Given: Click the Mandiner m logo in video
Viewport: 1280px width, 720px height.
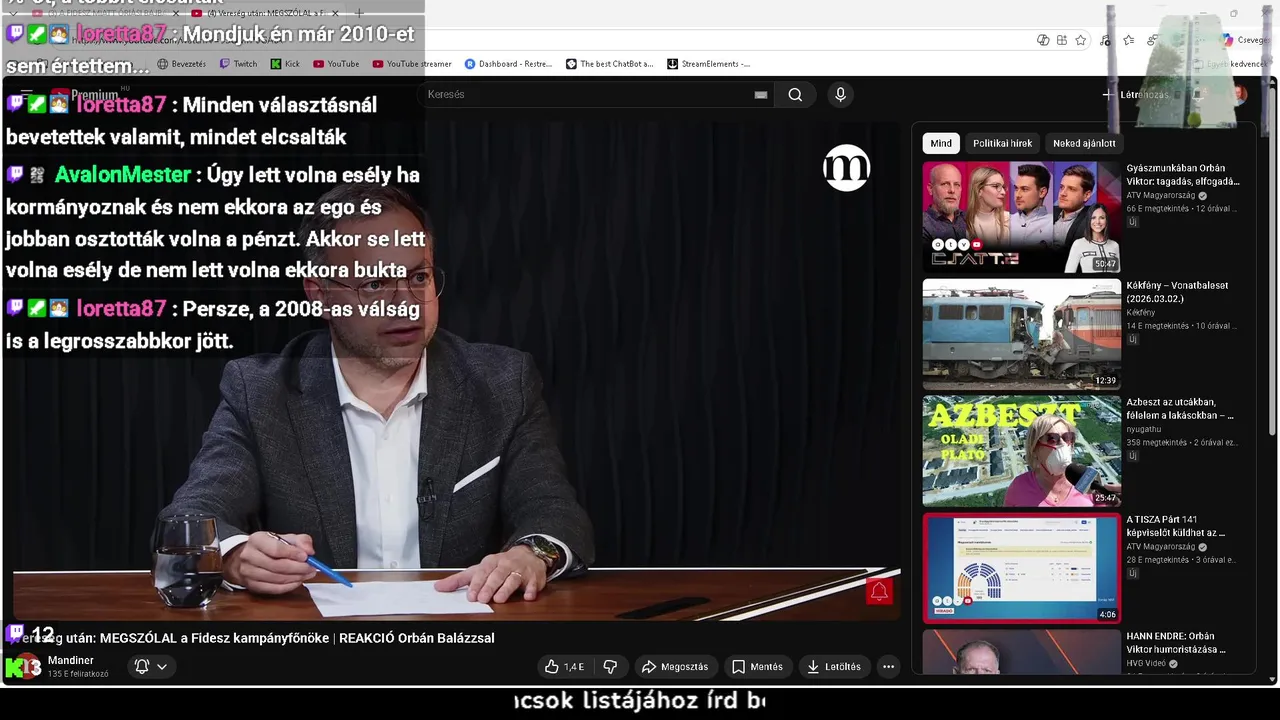Looking at the screenshot, I should click(x=847, y=168).
